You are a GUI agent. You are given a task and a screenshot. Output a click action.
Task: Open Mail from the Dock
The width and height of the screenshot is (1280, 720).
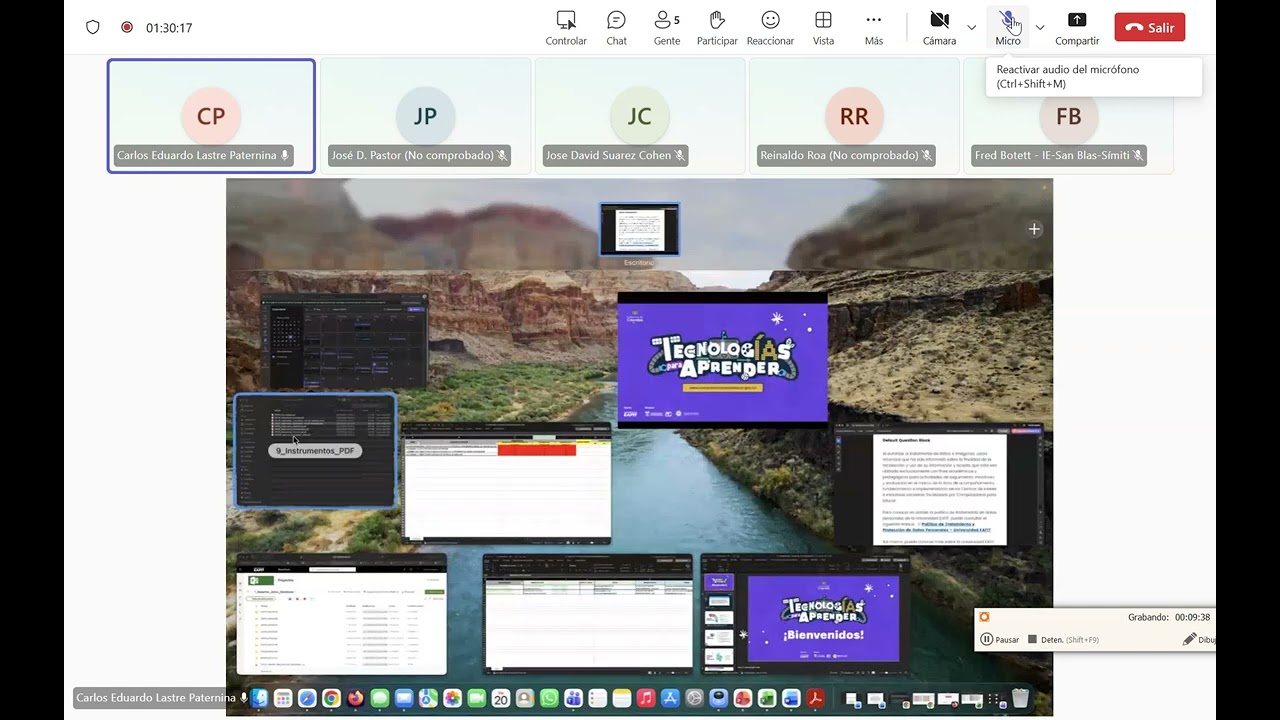[404, 698]
